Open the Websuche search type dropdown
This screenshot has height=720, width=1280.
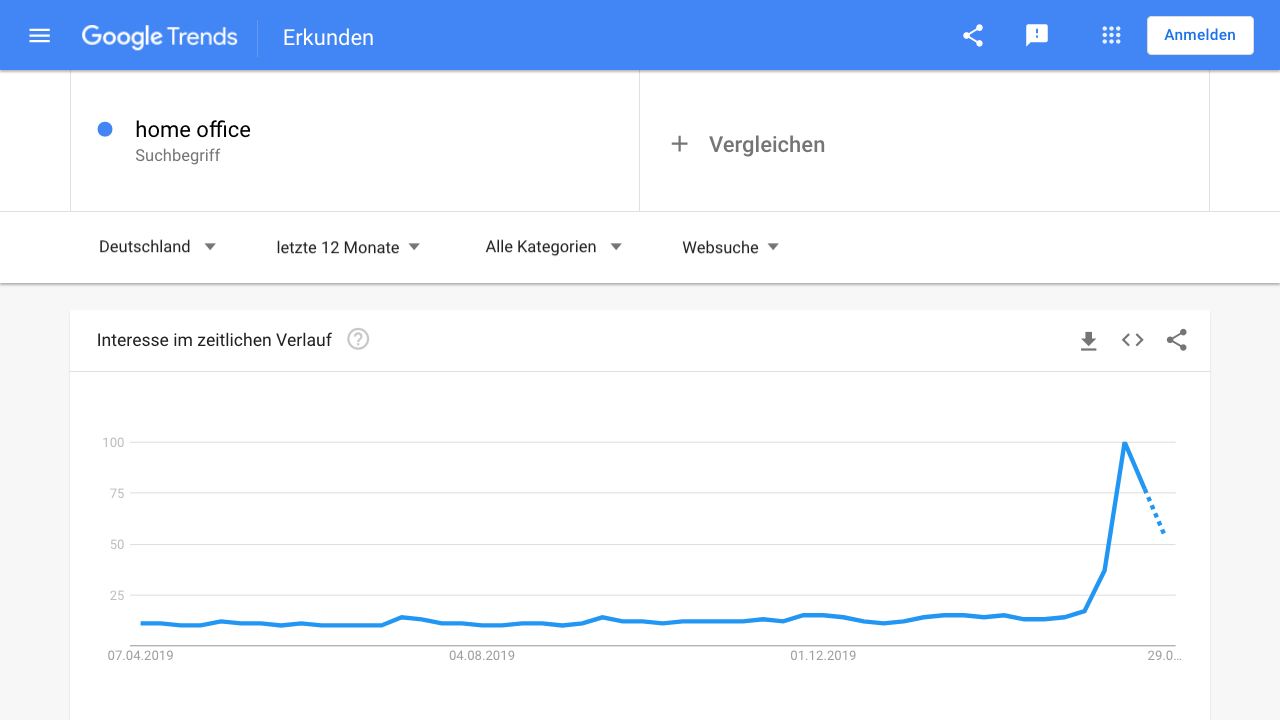point(730,247)
